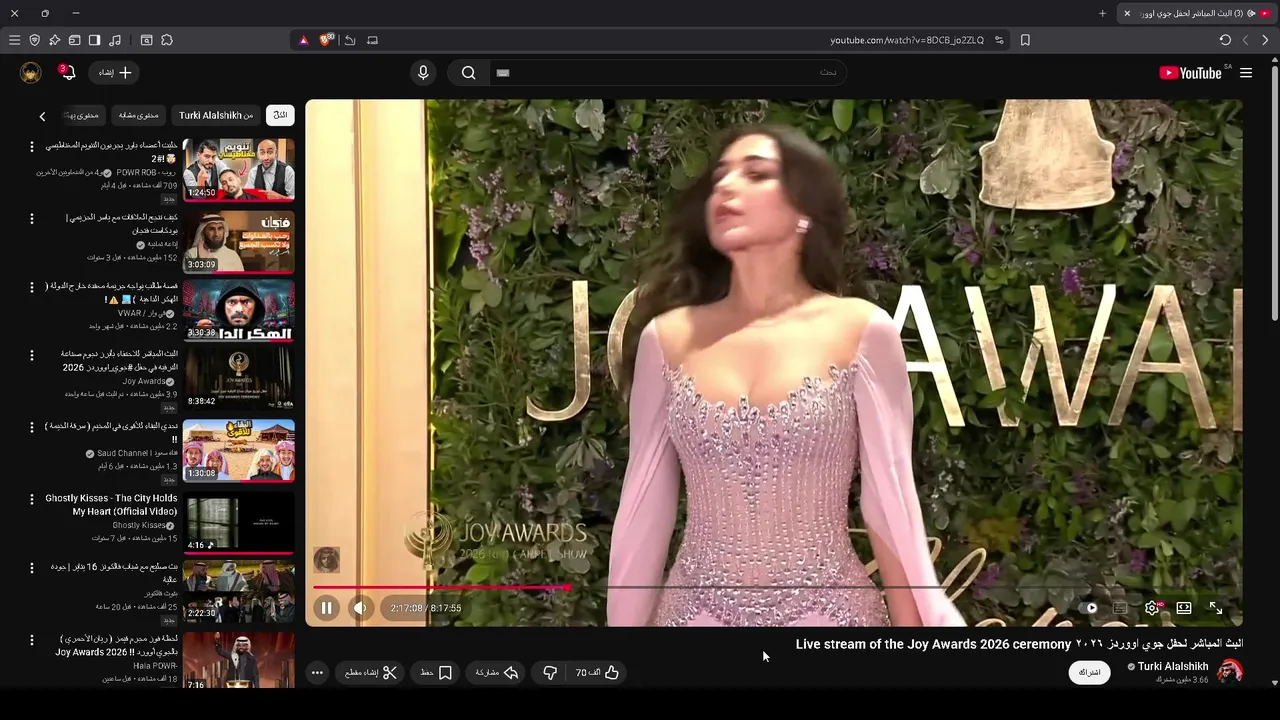Open the Turki Alalshikh channel name link
1280x720 pixels.
1172,666
